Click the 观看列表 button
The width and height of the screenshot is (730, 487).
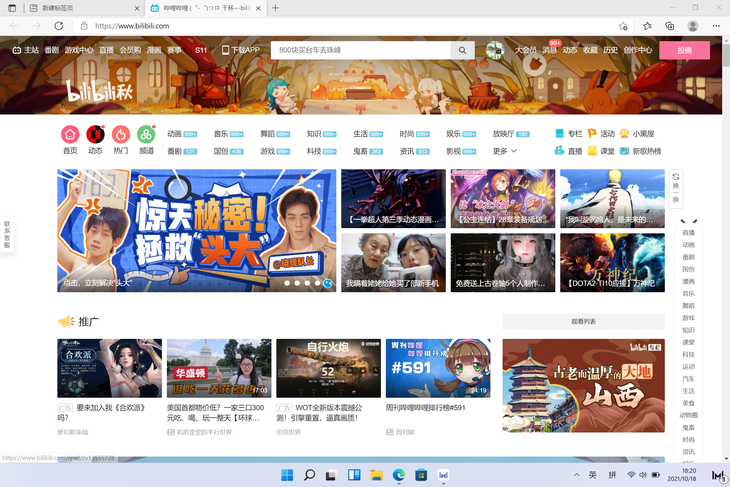point(583,322)
